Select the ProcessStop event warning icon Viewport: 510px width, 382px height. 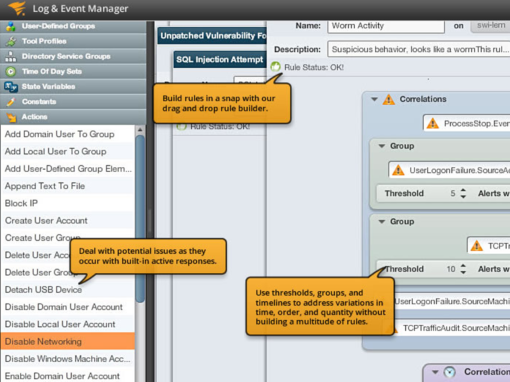tap(433, 124)
